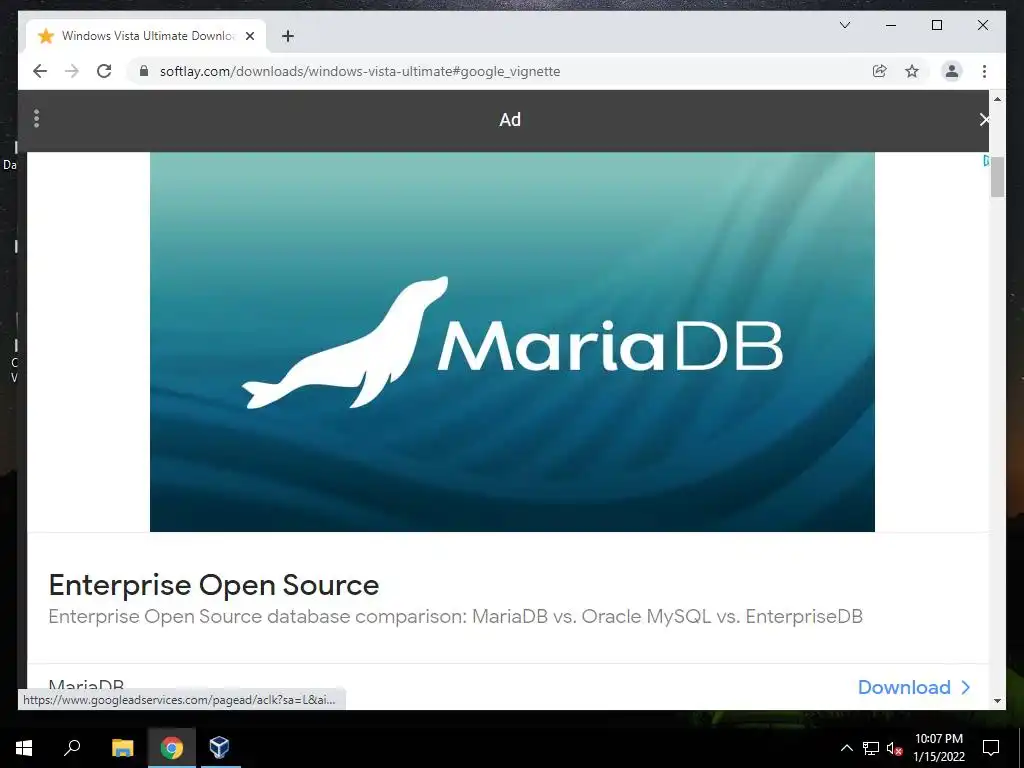Open a new browser tab

coord(288,36)
